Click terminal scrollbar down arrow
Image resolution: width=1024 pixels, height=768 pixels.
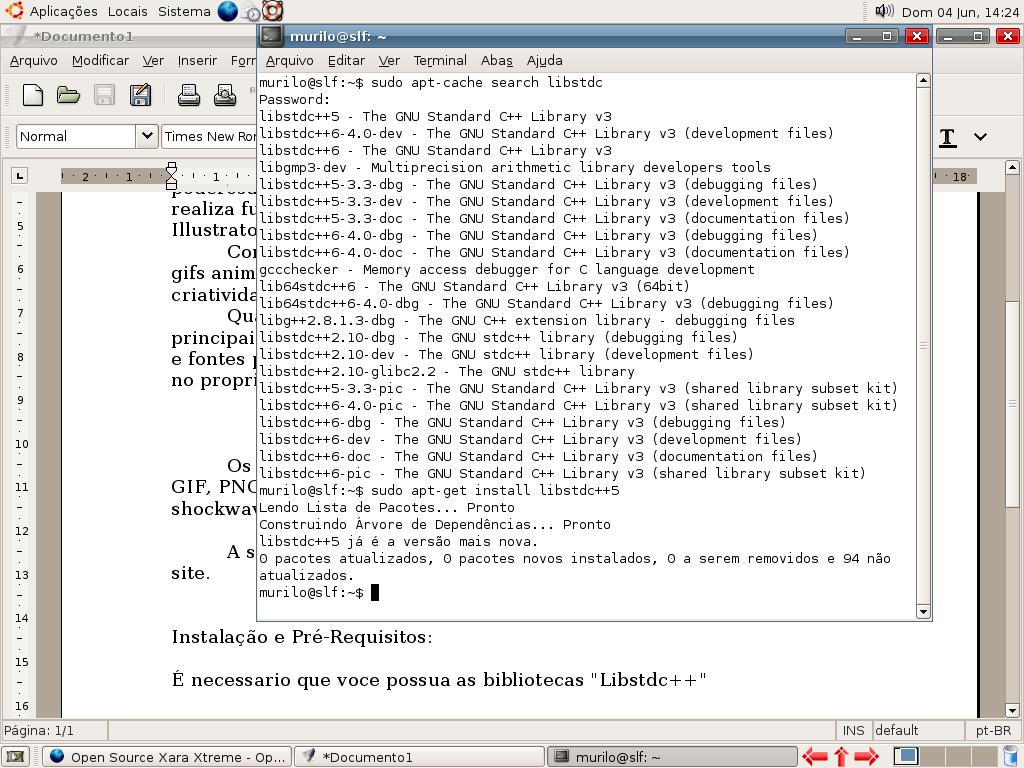pos(923,611)
